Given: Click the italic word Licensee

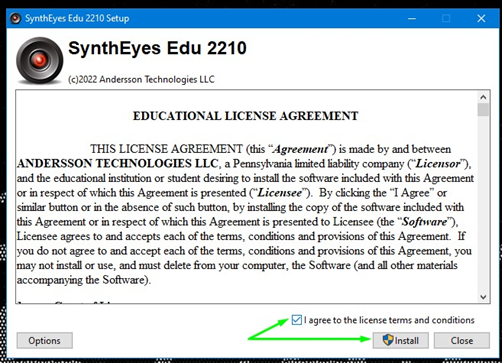Looking at the screenshot, I should pos(280,193).
